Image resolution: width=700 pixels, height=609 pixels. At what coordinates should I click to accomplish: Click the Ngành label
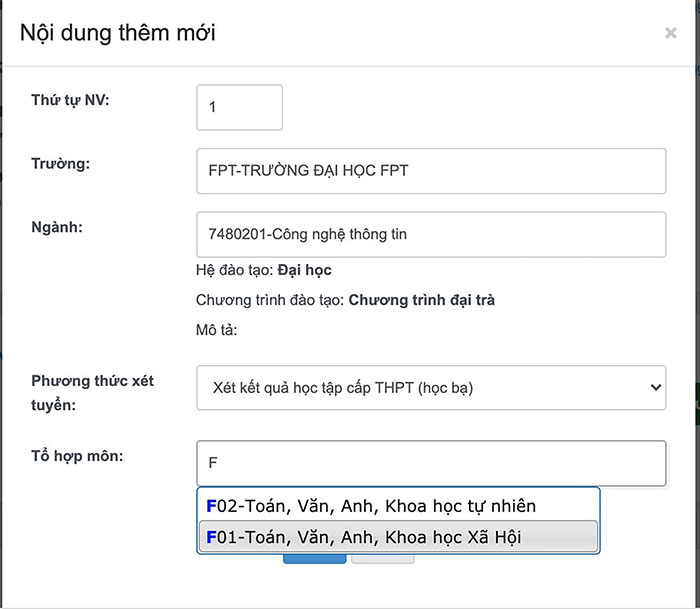point(56,227)
